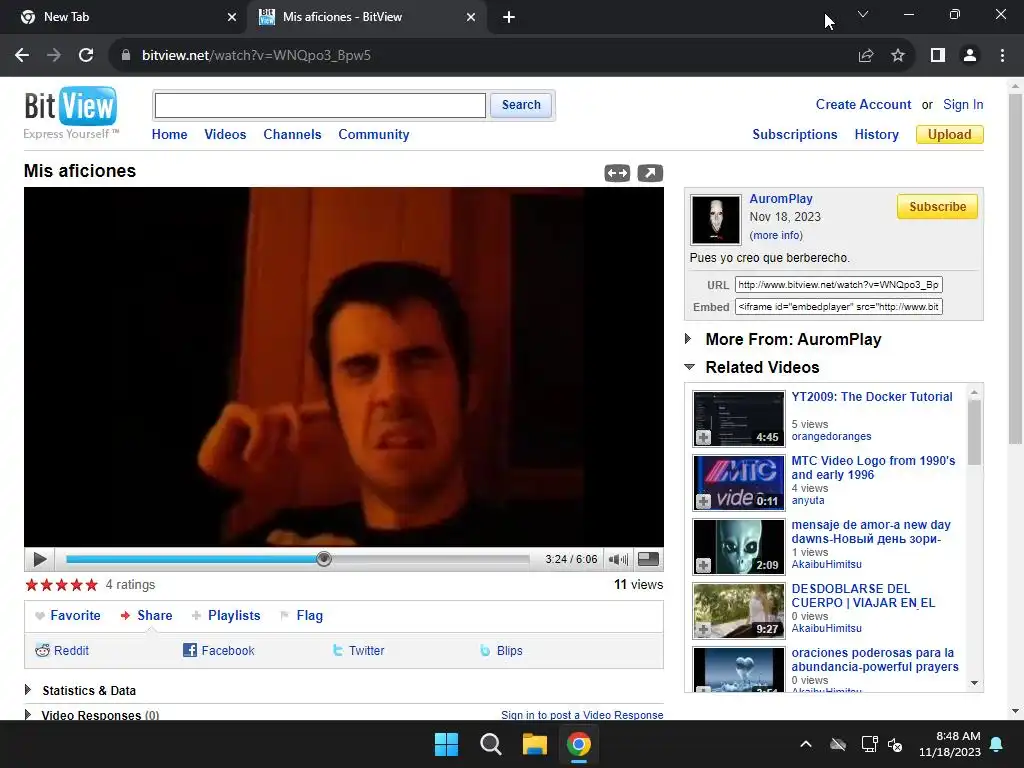Click Create Account link
Screen dimensions: 1024x768
tap(863, 104)
